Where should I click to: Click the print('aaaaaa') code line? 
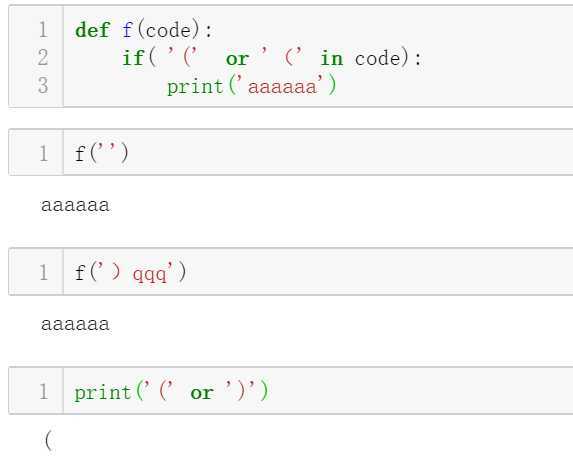[251, 87]
